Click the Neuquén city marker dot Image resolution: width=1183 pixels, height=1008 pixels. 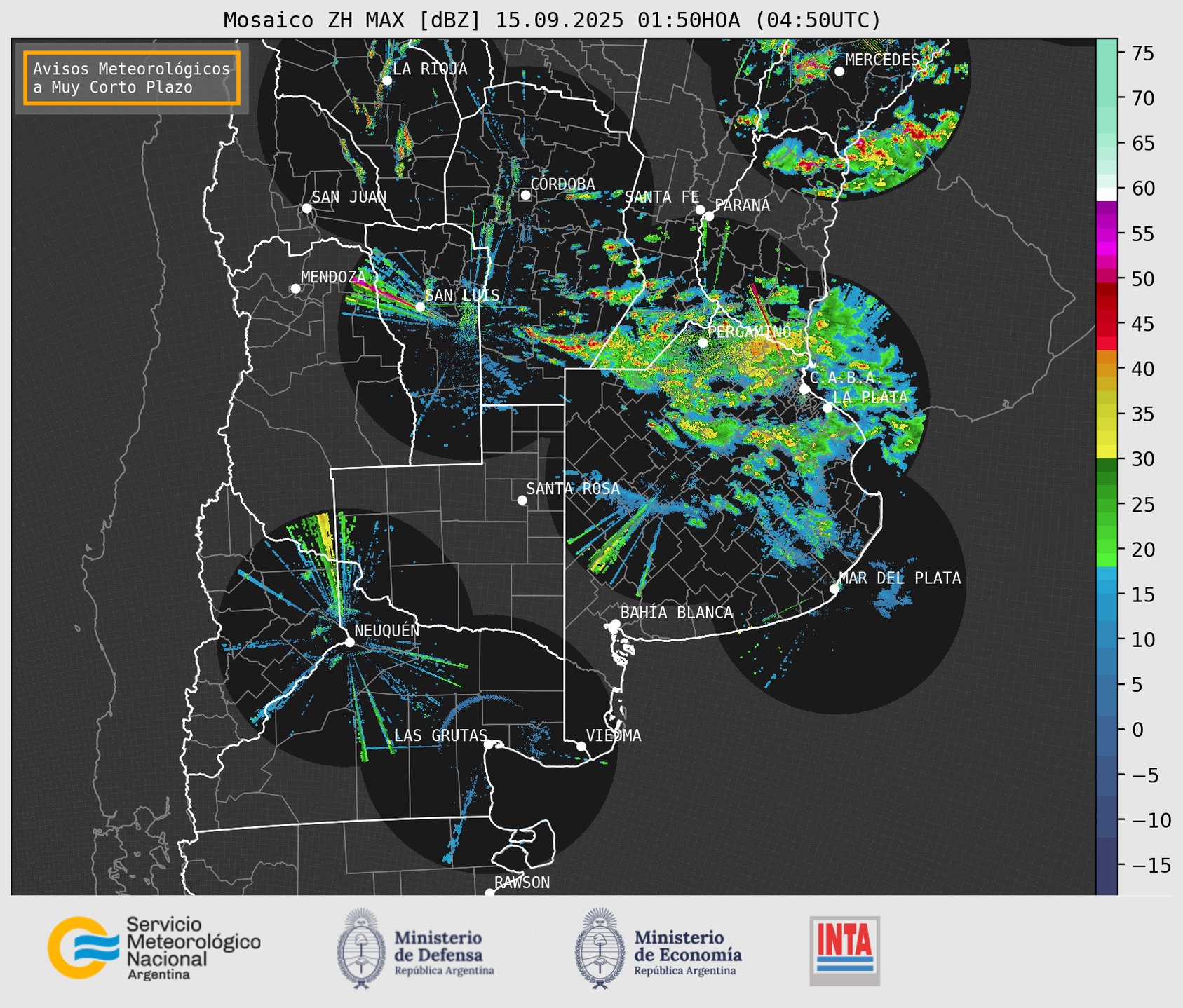[349, 642]
